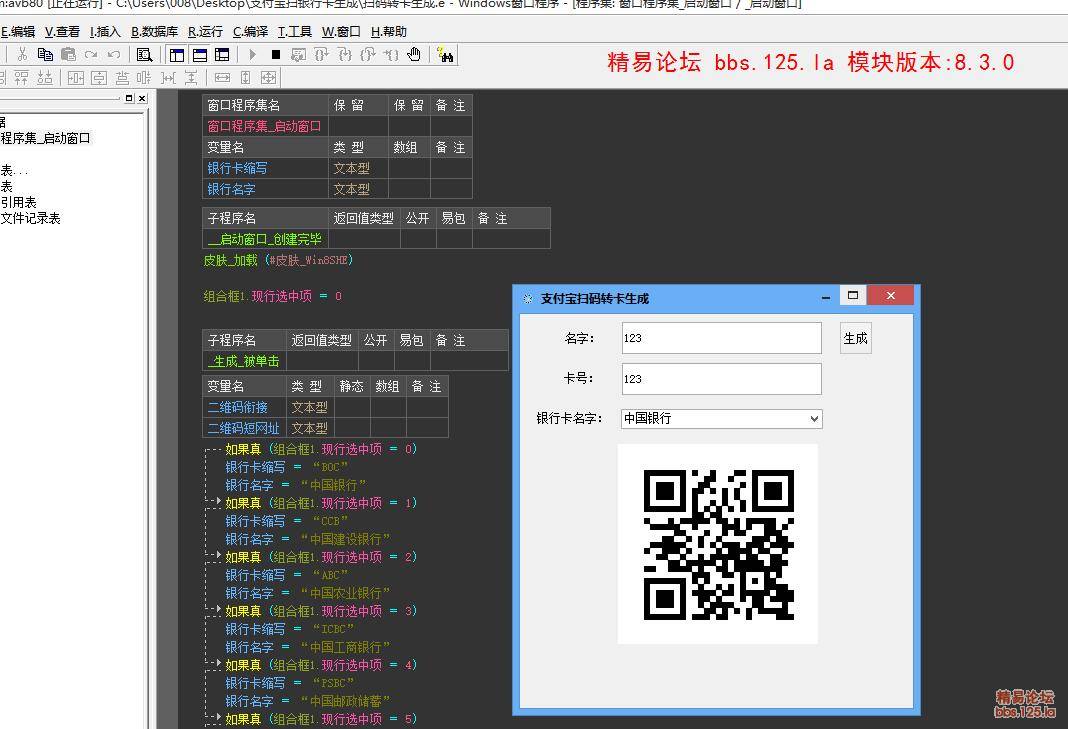
Task: Click the Cut scissors toolbar icon
Action: pos(22,55)
